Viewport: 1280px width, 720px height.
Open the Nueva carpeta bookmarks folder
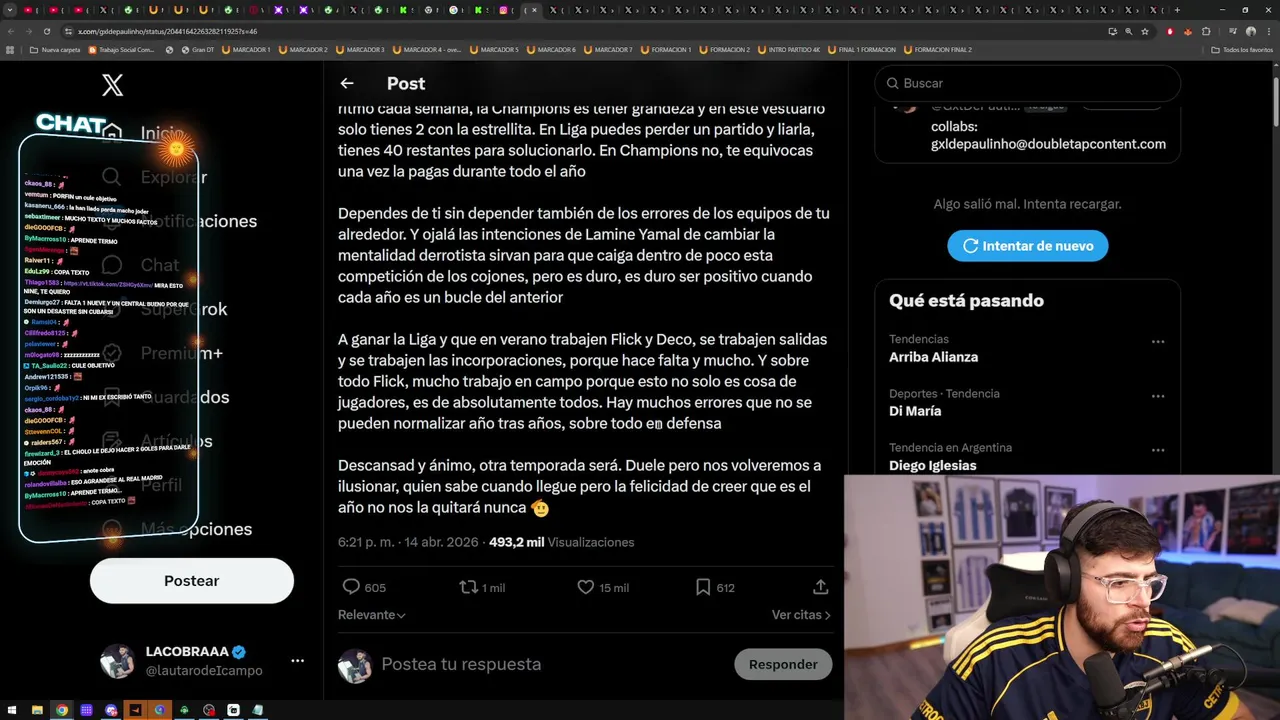[55, 49]
